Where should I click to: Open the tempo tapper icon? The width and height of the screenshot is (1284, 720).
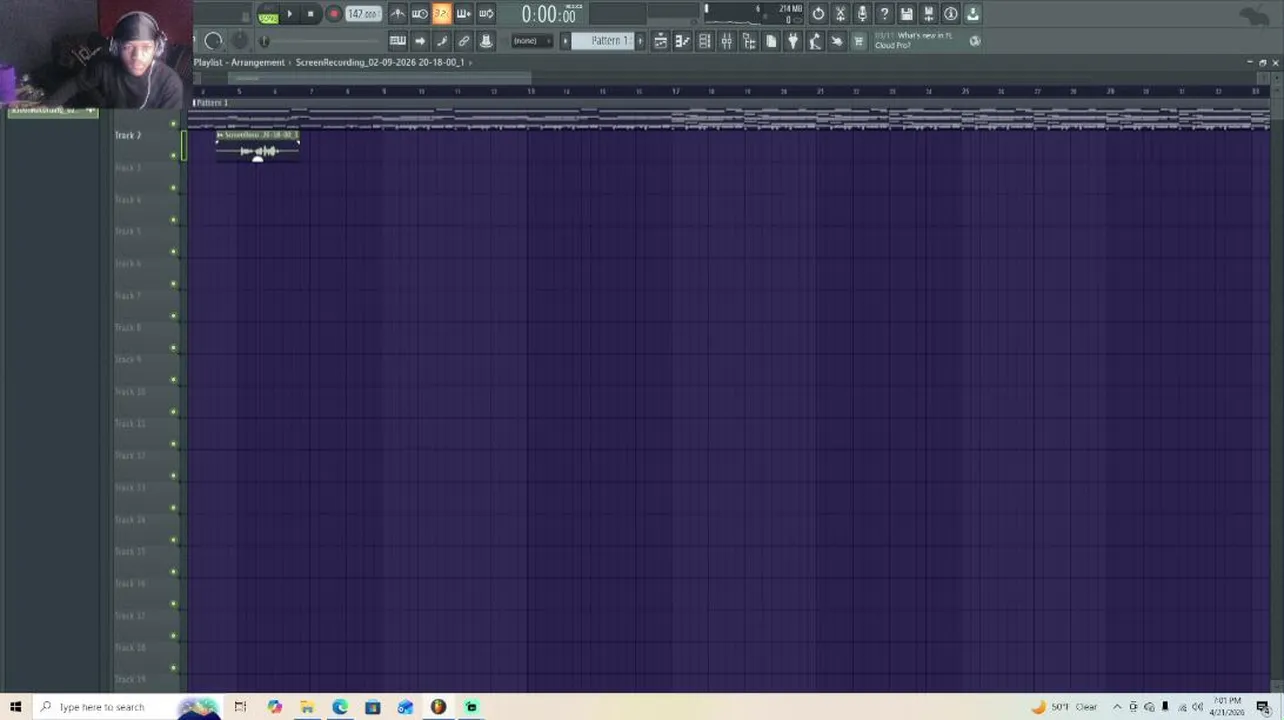tap(815, 41)
